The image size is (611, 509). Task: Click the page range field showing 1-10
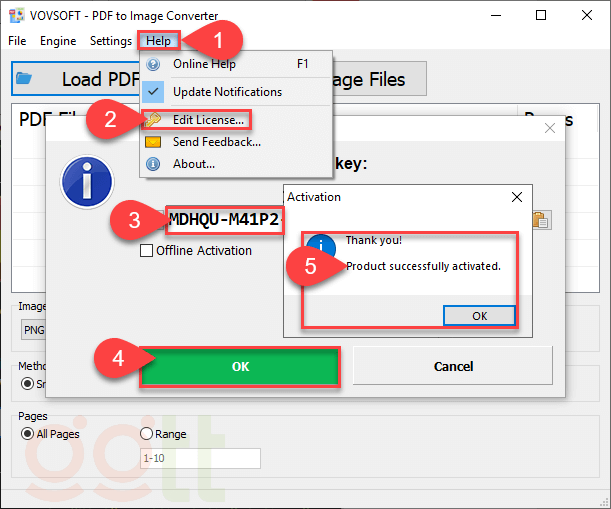click(200, 458)
